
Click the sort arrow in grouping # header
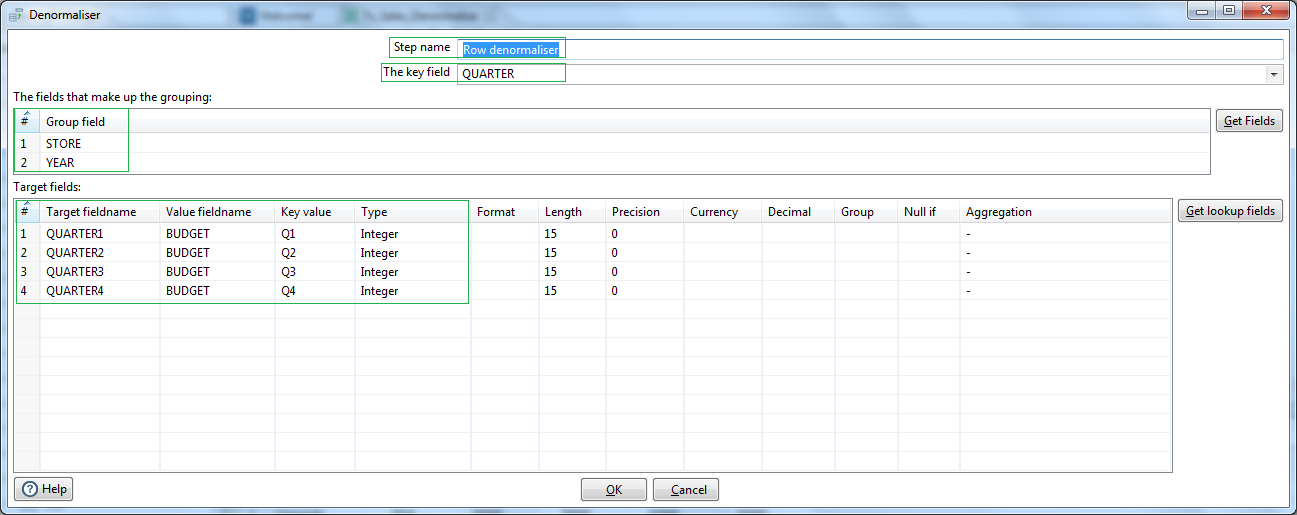(x=25, y=115)
